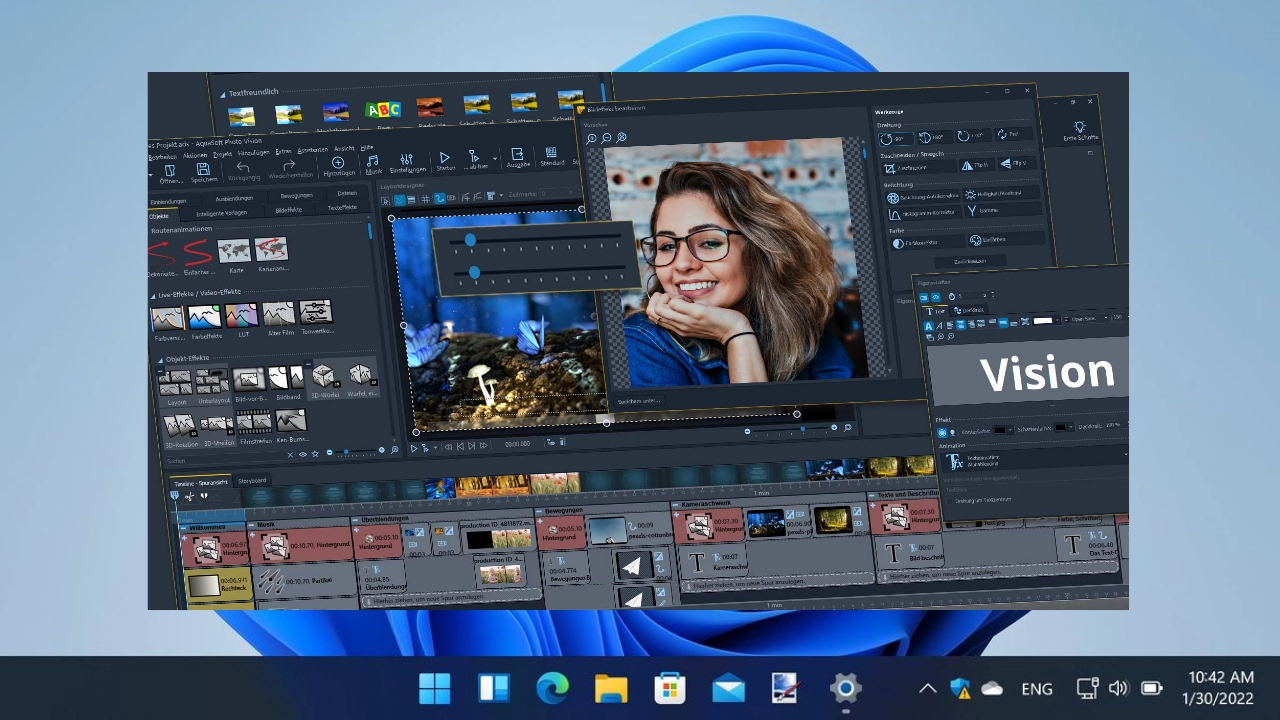The height and width of the screenshot is (720, 1280).
Task: Open the dropdown arrow next to ab hier
Action: pyautogui.click(x=495, y=159)
